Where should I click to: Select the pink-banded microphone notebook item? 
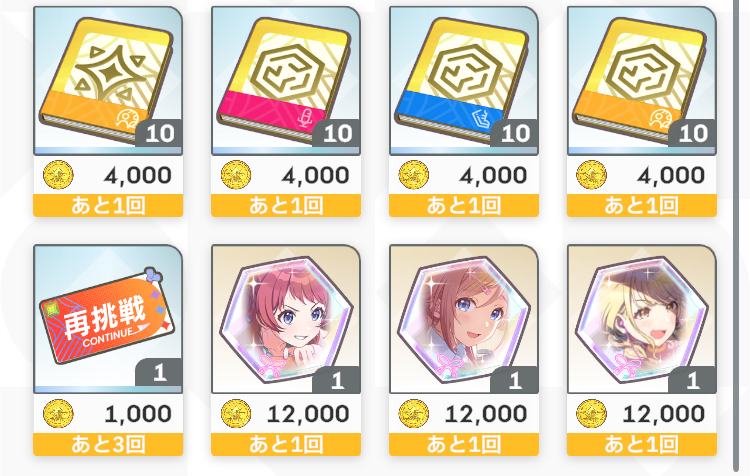pos(286,81)
